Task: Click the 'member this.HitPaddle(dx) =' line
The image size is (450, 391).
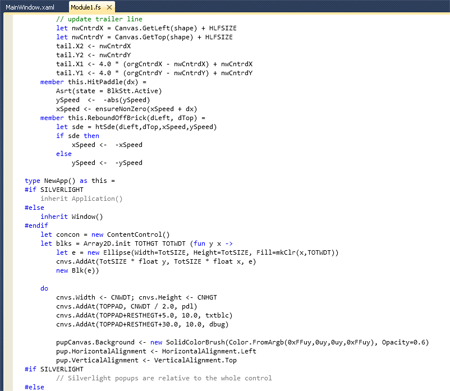Action: coord(93,82)
